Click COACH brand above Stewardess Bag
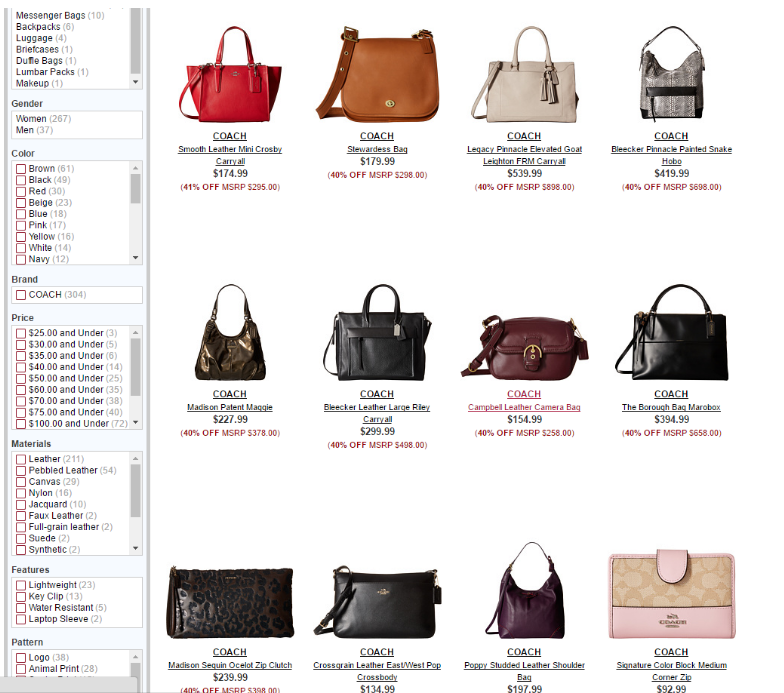Viewport: 784px width, 693px height. (x=377, y=136)
